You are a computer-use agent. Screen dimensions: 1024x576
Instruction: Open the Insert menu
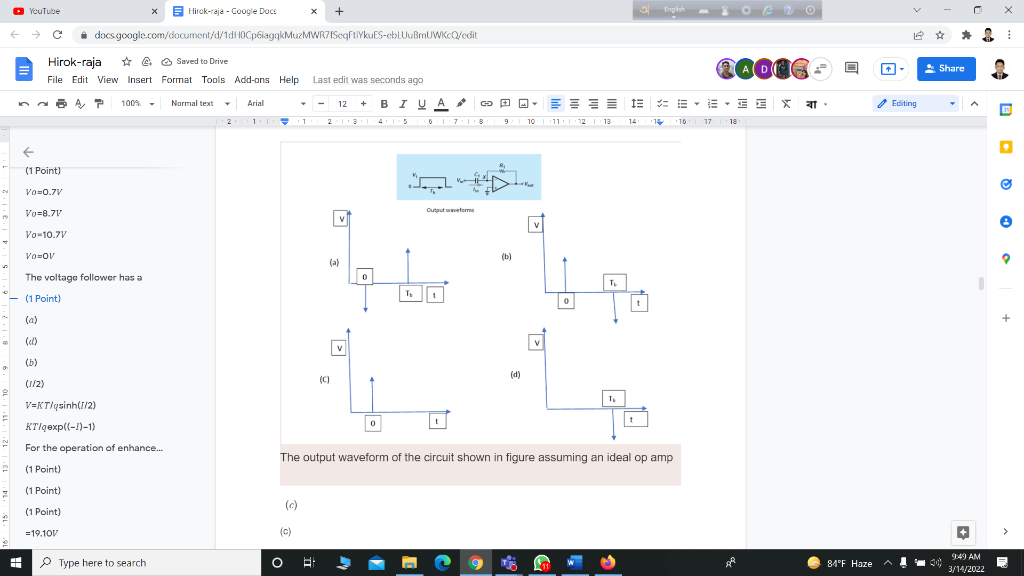click(x=140, y=80)
